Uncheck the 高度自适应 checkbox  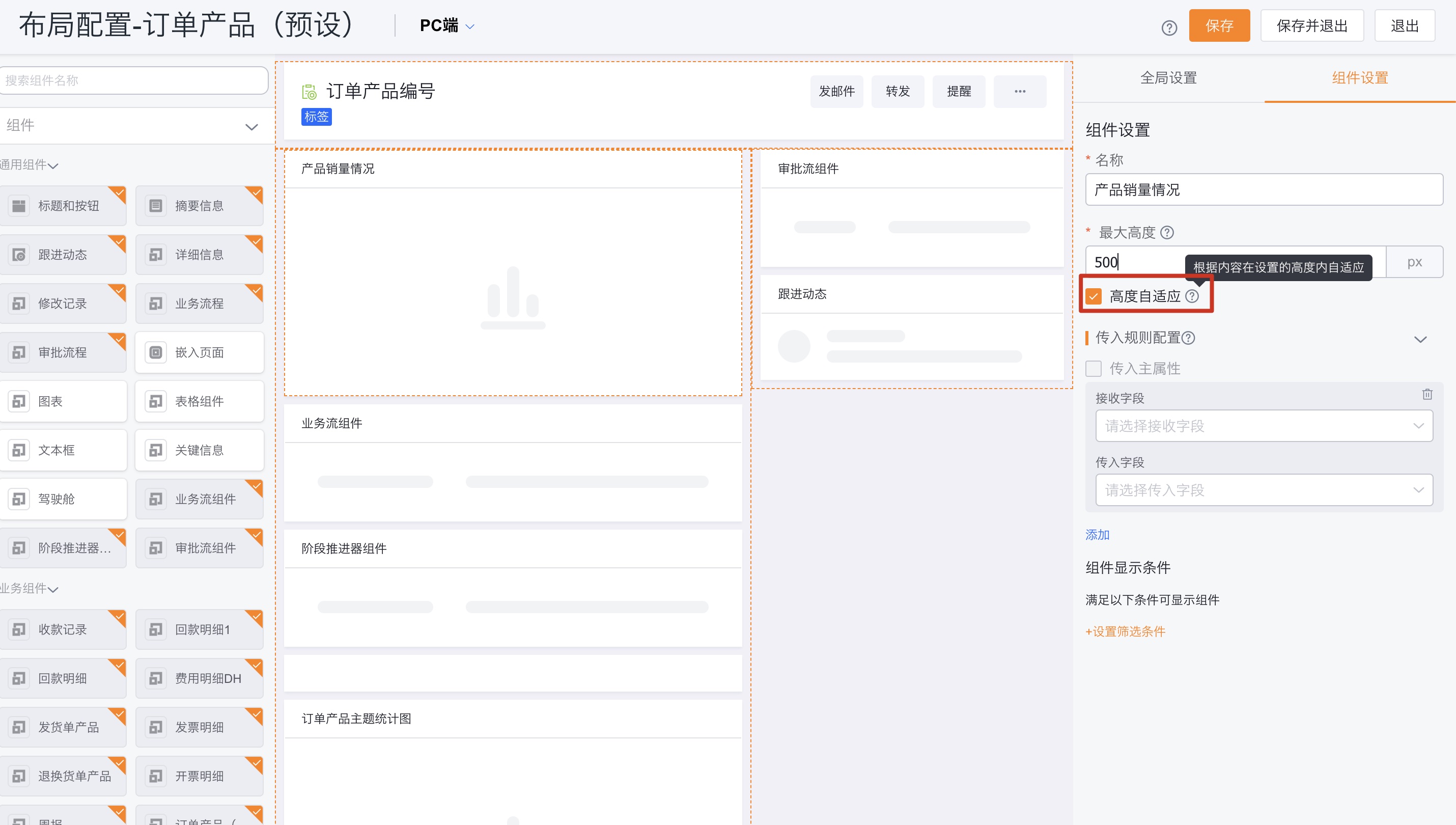1094,296
